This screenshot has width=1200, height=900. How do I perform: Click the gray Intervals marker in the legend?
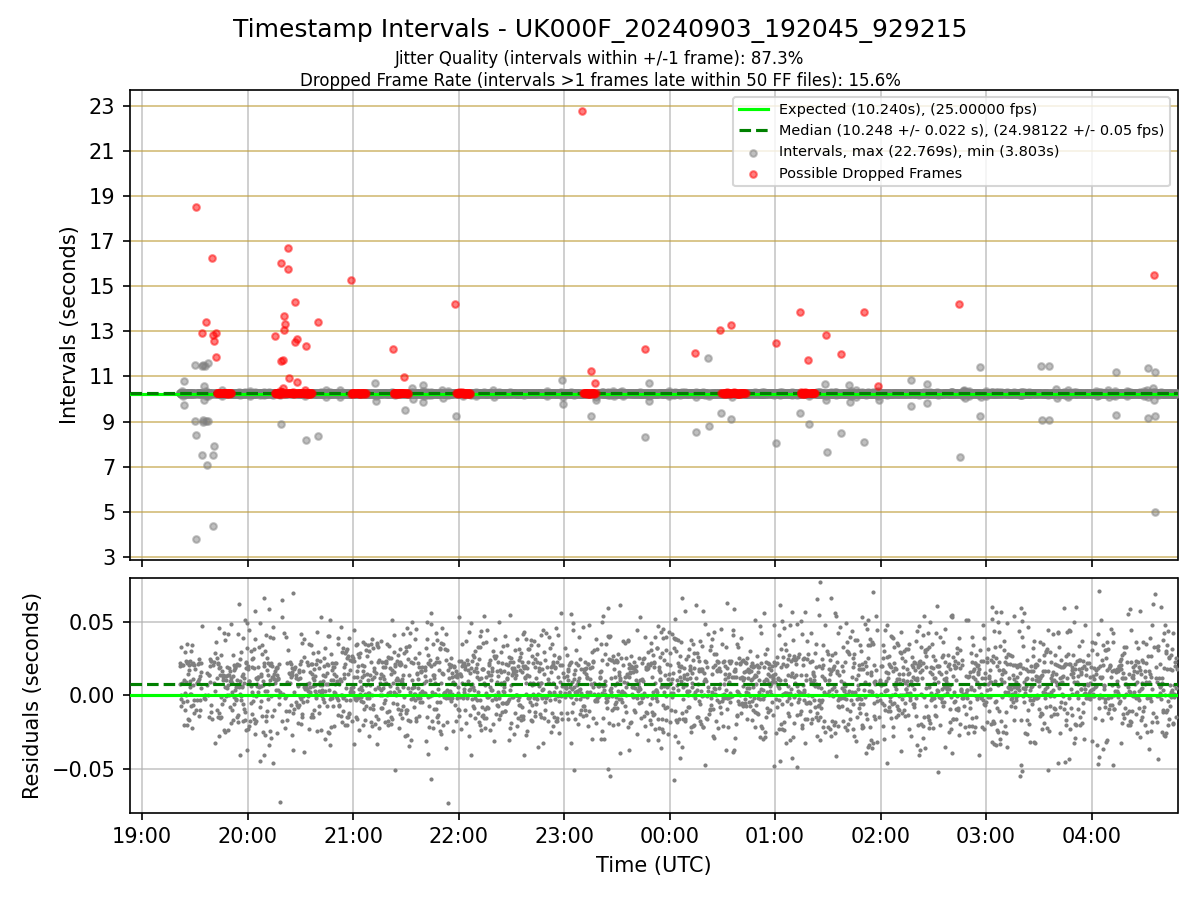pyautogui.click(x=754, y=152)
